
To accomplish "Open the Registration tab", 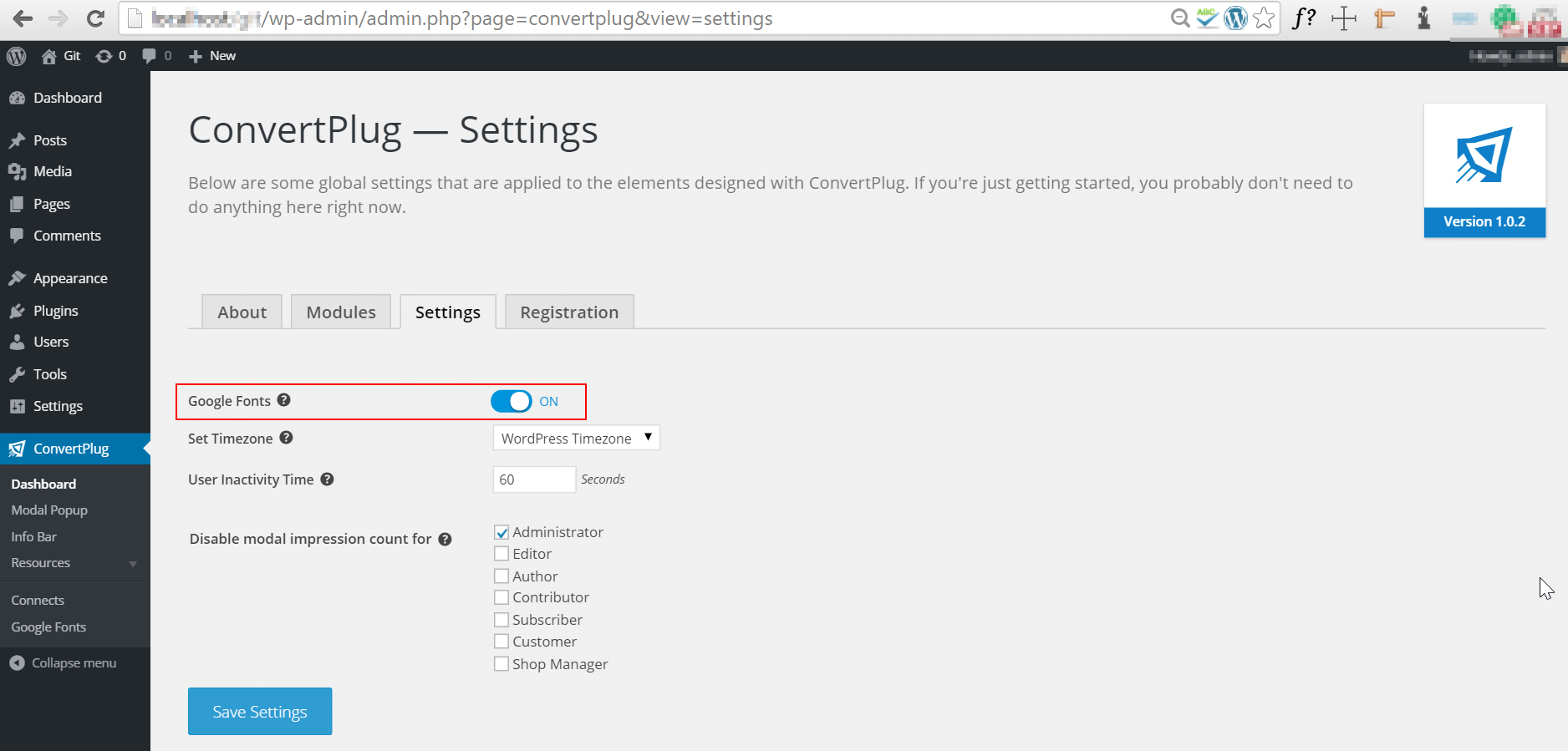I will click(569, 312).
